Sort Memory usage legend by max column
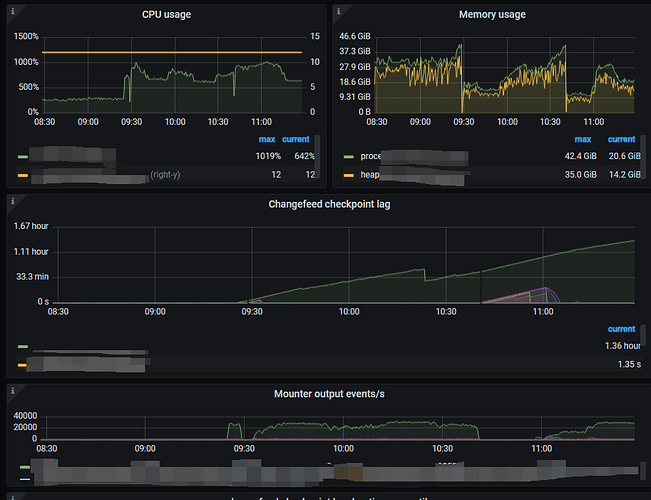 [583, 139]
